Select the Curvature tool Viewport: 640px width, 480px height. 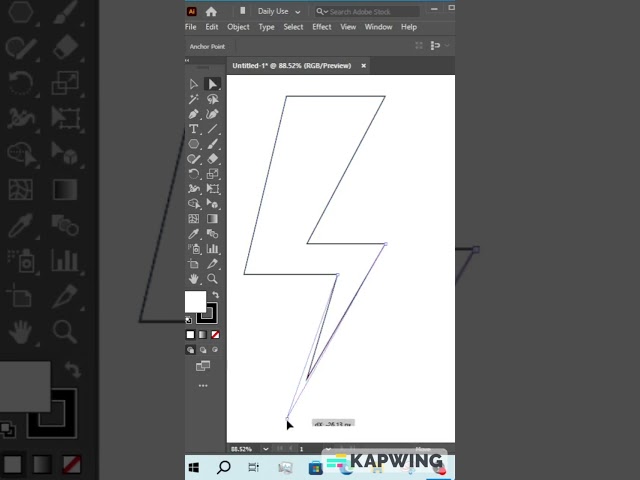pos(212,114)
